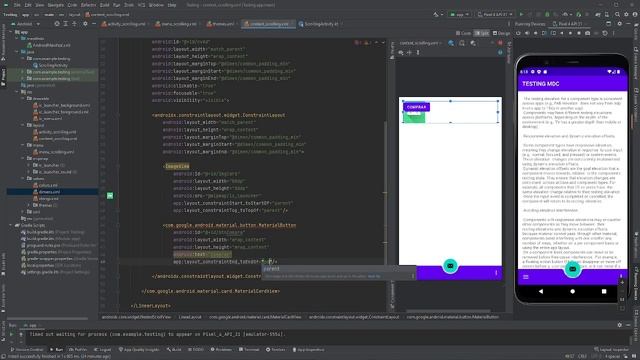
Task: Tap the teal FAB in emulator screen
Action: [x=572, y=269]
